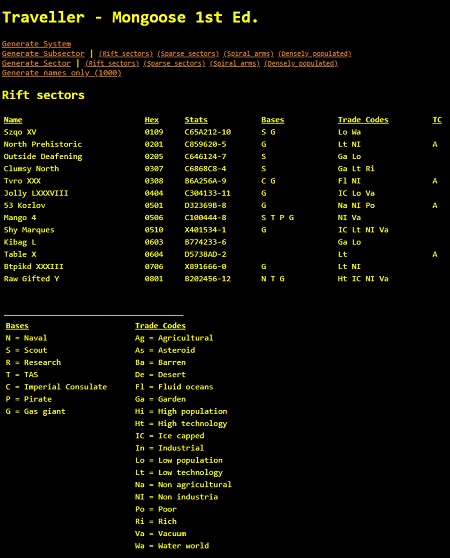This screenshot has width=450, height=558.
Task: Click the Rift sectors heading
Action: click(x=43, y=95)
